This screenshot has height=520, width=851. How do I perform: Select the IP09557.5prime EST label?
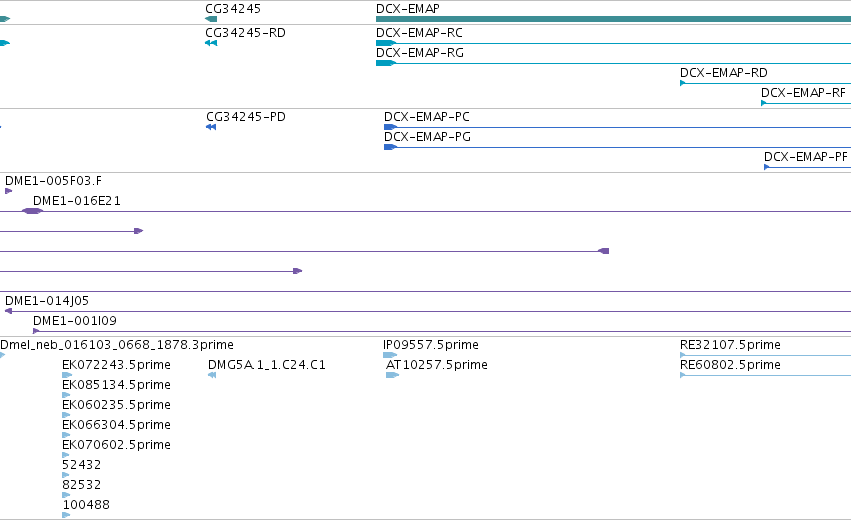(430, 345)
